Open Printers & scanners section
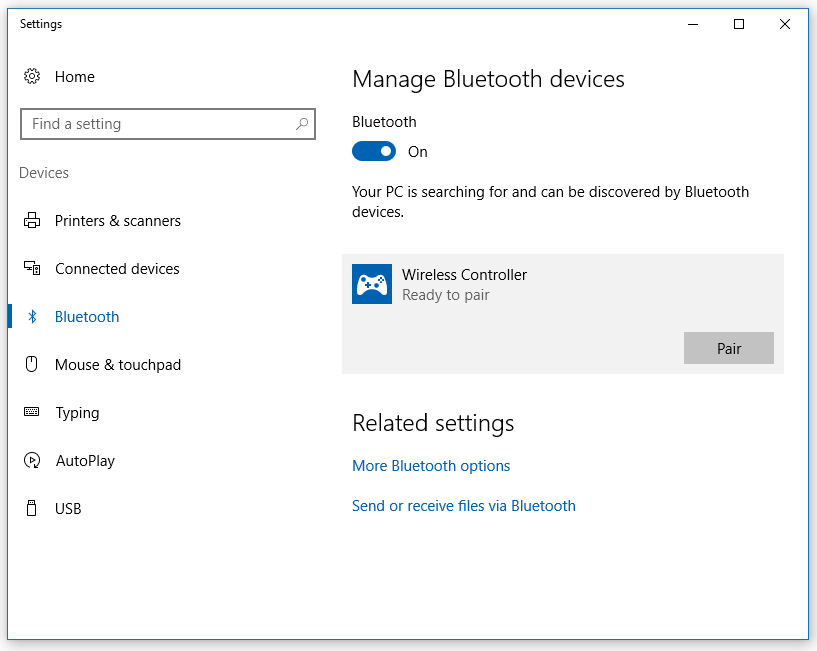 [x=117, y=221]
